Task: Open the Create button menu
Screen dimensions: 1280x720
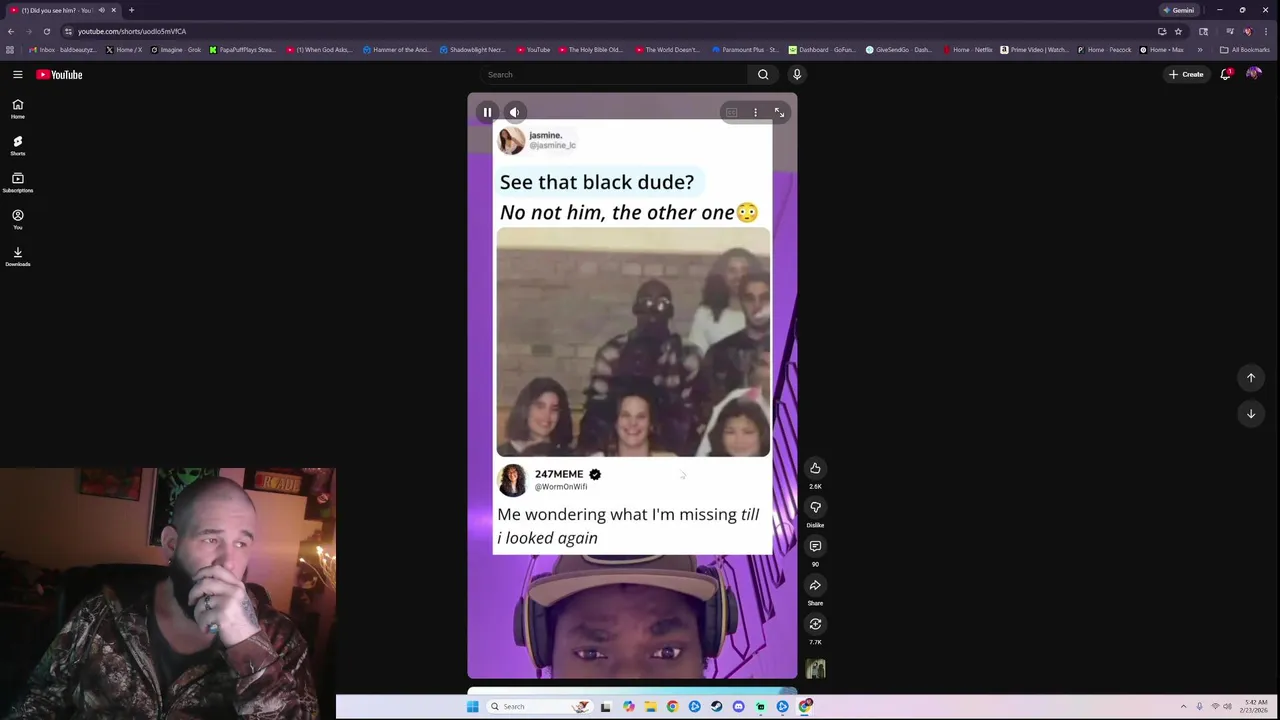Action: (1186, 74)
